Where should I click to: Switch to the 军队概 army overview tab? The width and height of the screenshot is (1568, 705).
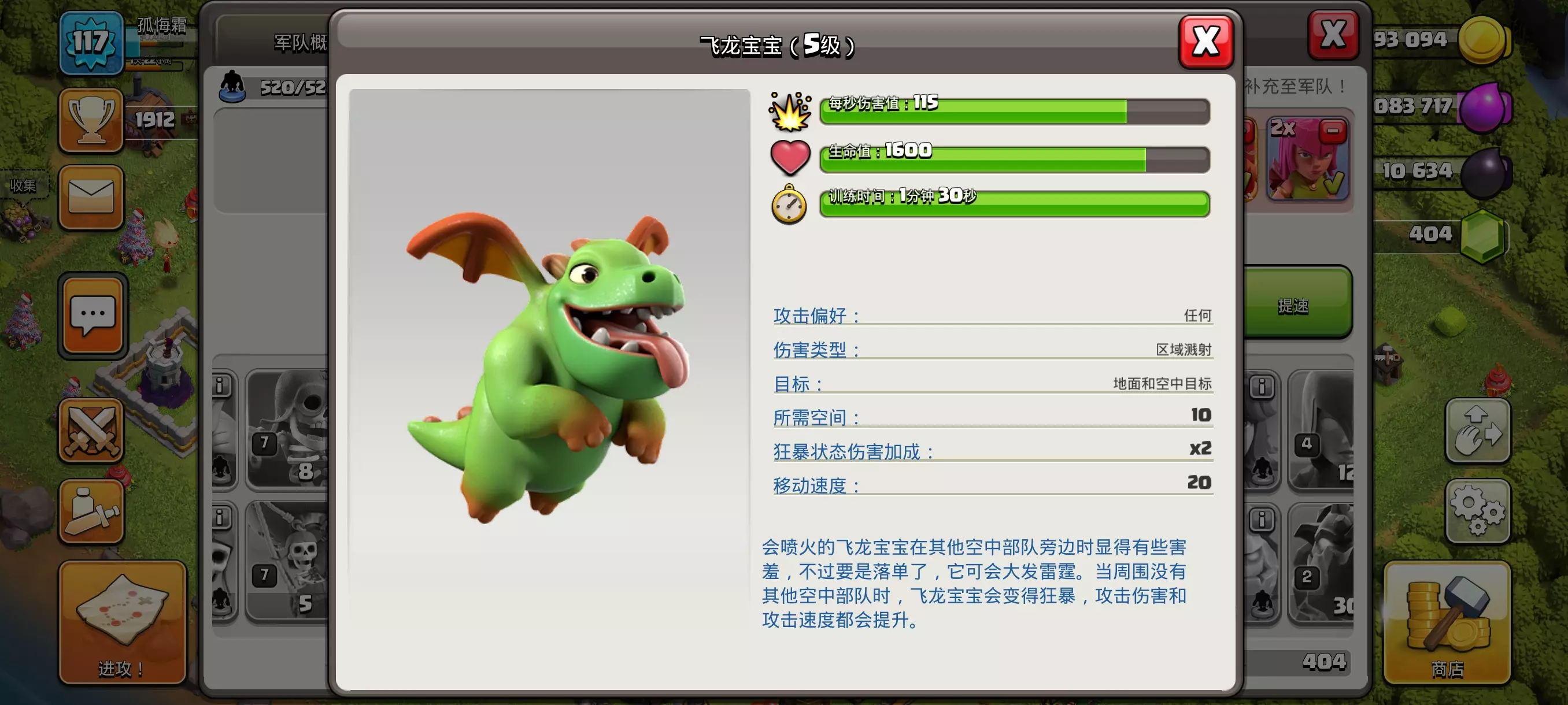pyautogui.click(x=301, y=43)
